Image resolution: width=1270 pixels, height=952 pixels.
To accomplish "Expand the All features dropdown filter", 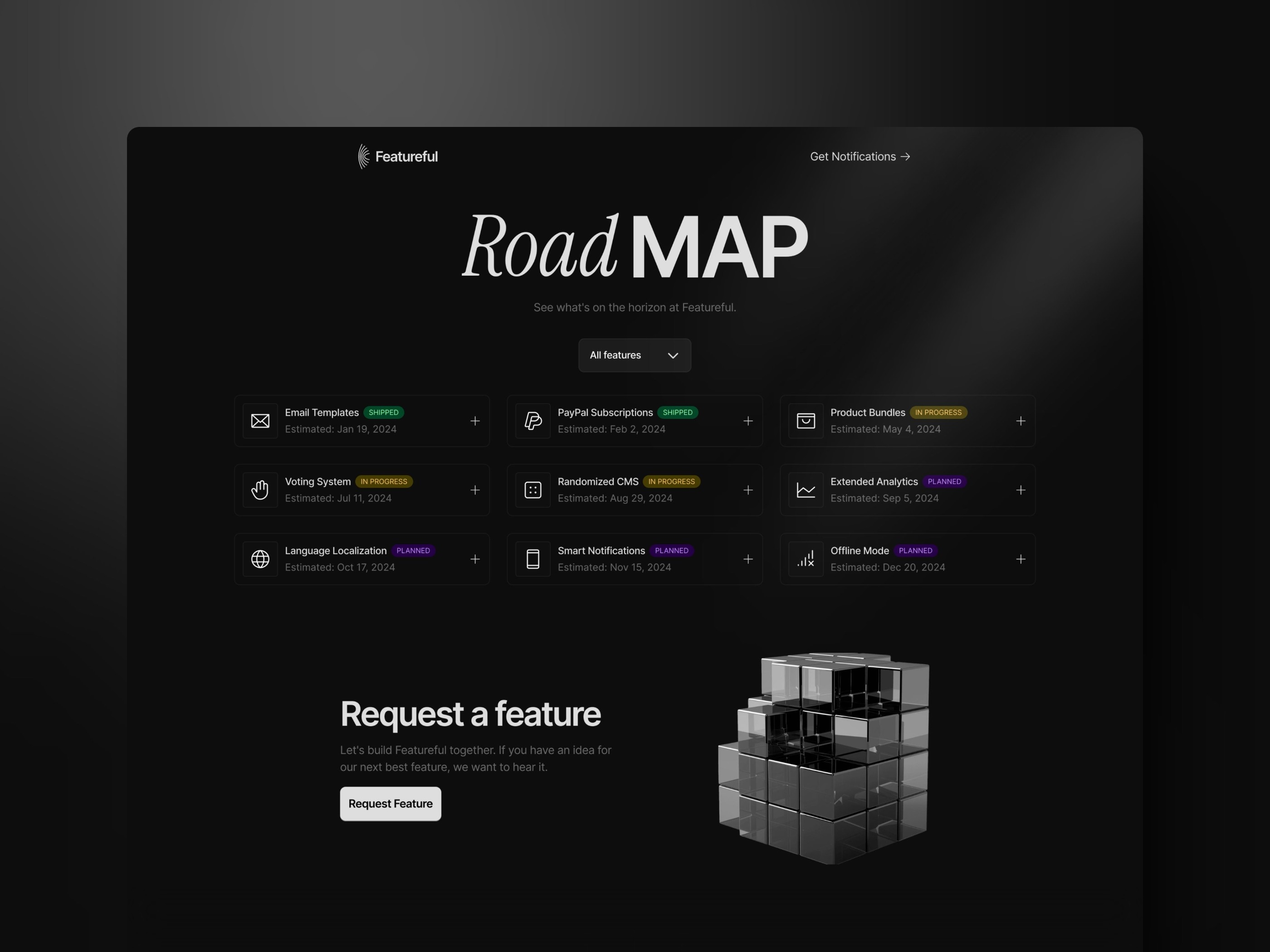I will coord(634,354).
